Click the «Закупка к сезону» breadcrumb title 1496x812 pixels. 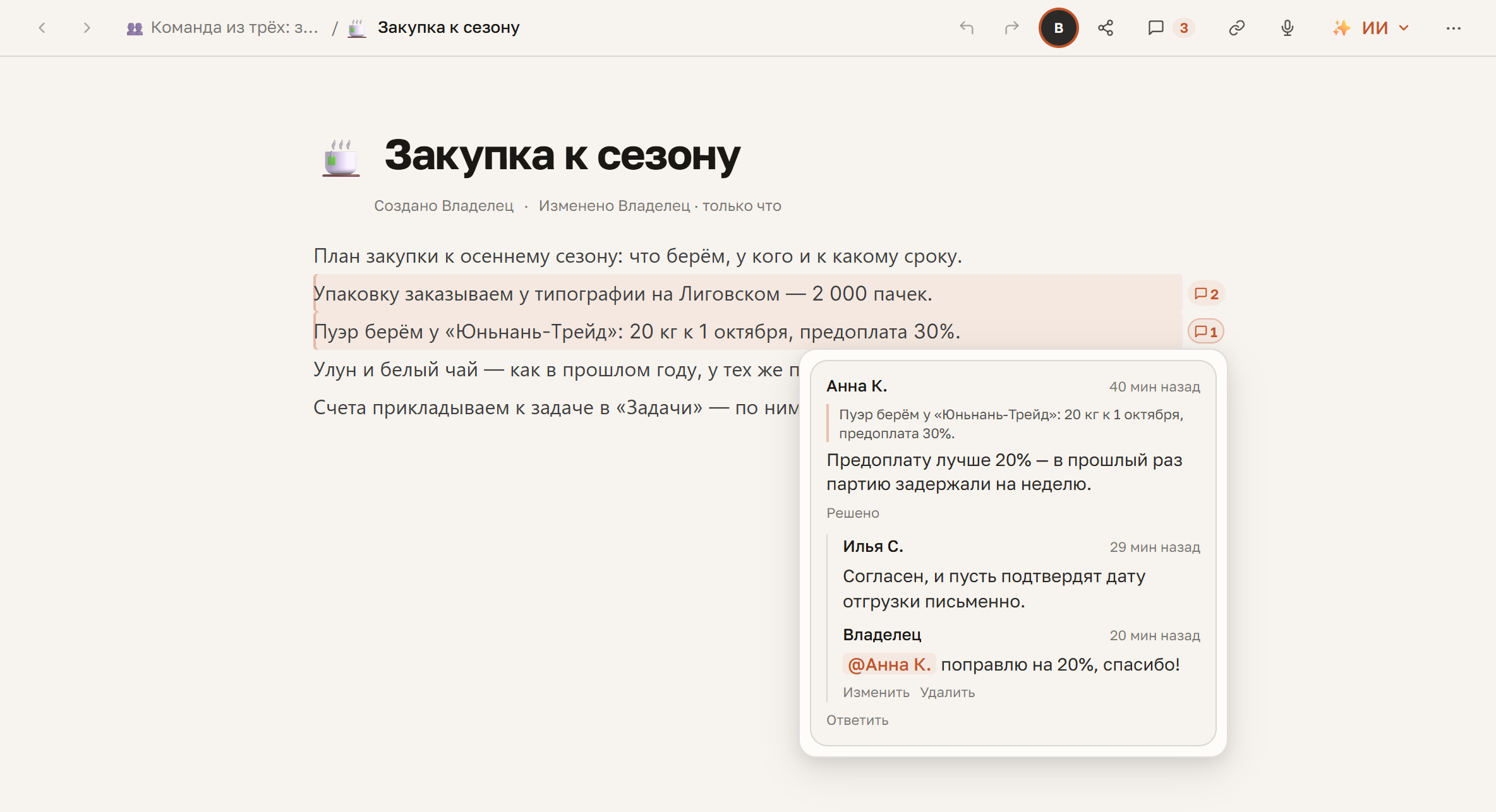[449, 28]
